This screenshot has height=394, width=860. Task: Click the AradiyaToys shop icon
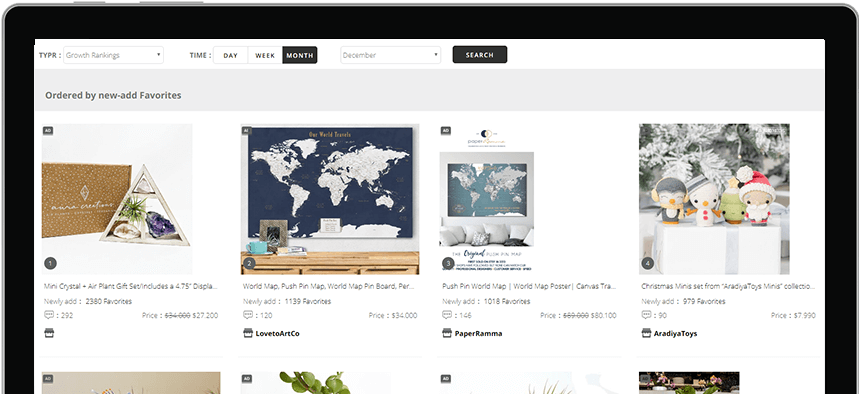point(646,333)
